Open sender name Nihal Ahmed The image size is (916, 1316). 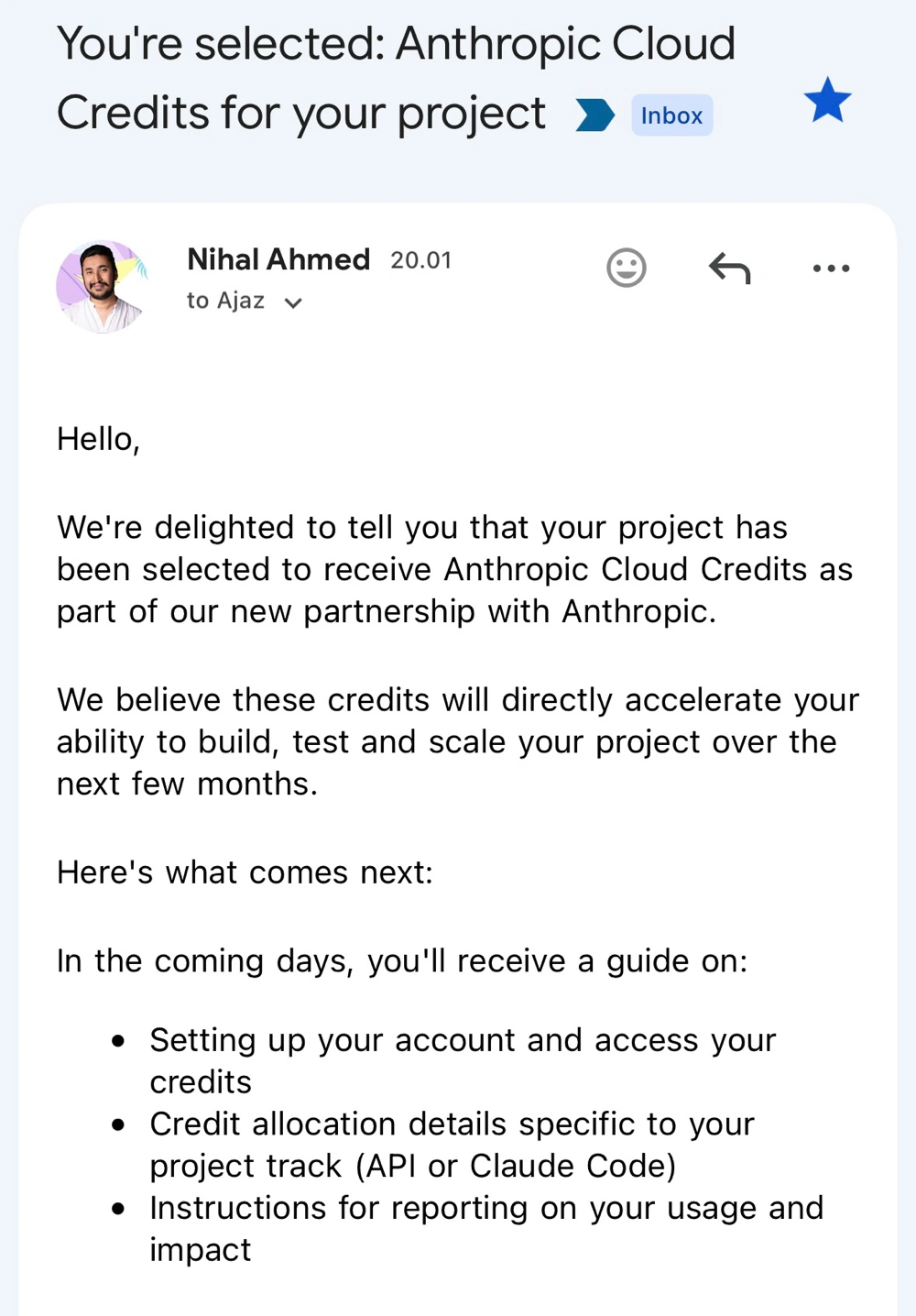click(x=278, y=259)
